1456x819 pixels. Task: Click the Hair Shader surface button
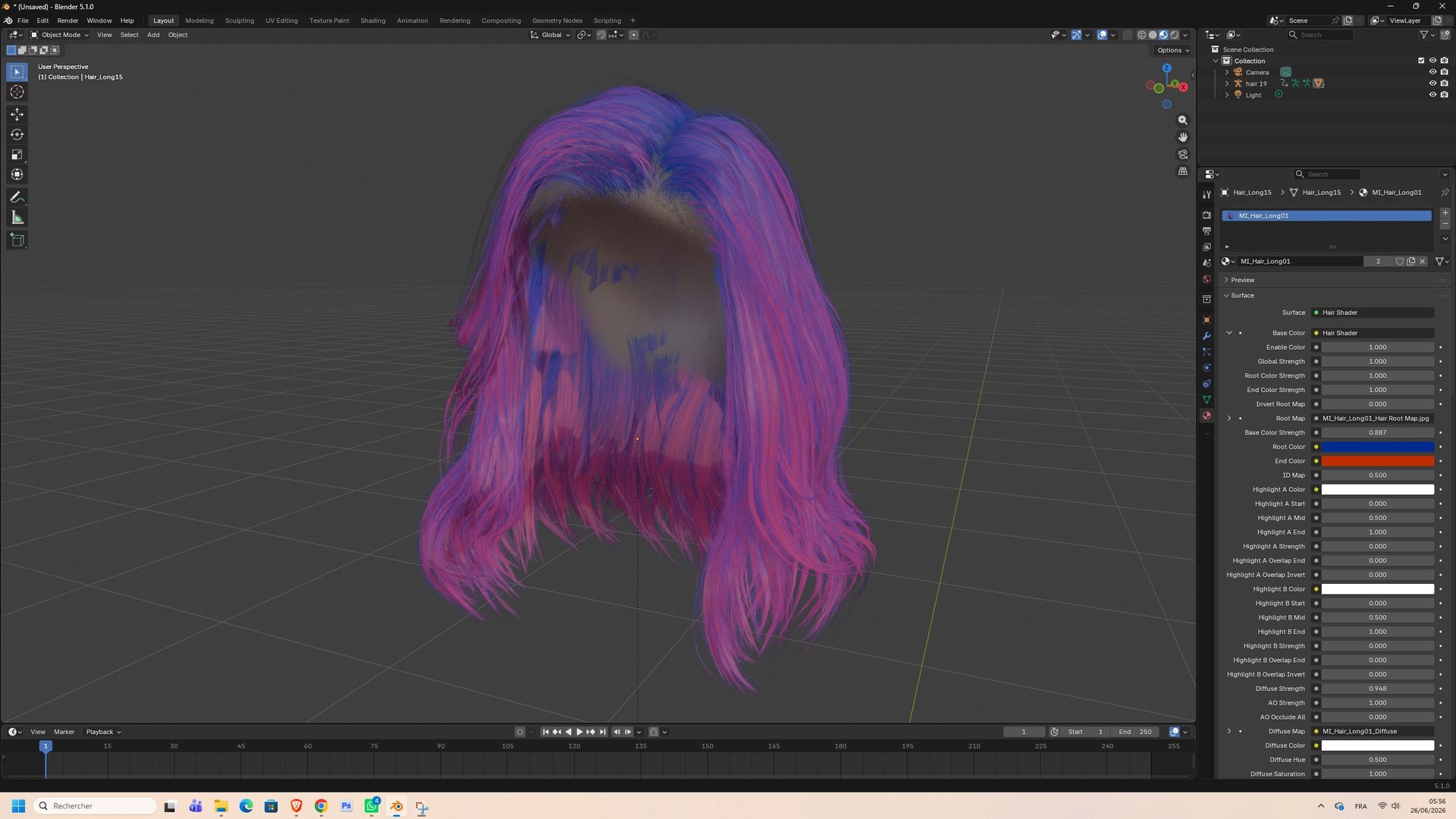(1373, 312)
